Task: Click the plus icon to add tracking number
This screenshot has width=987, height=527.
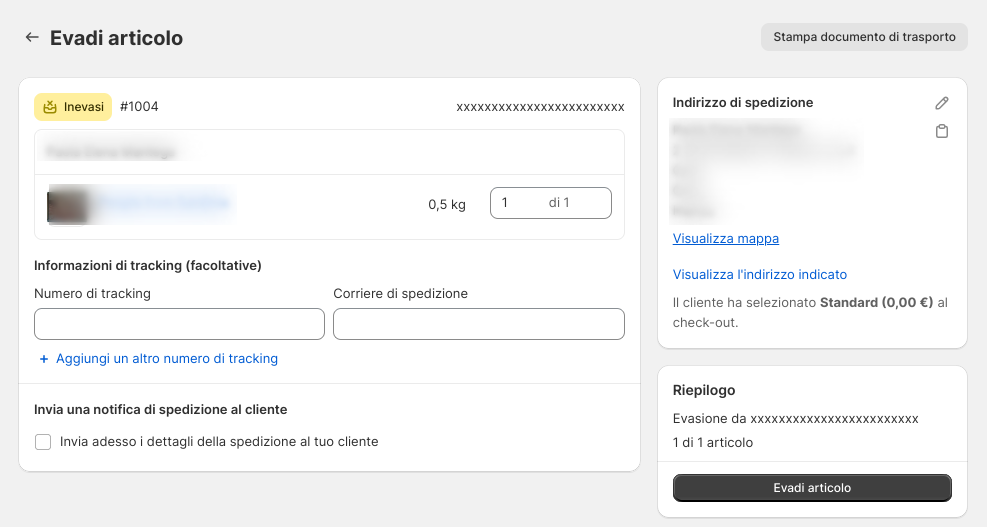Action: click(43, 359)
